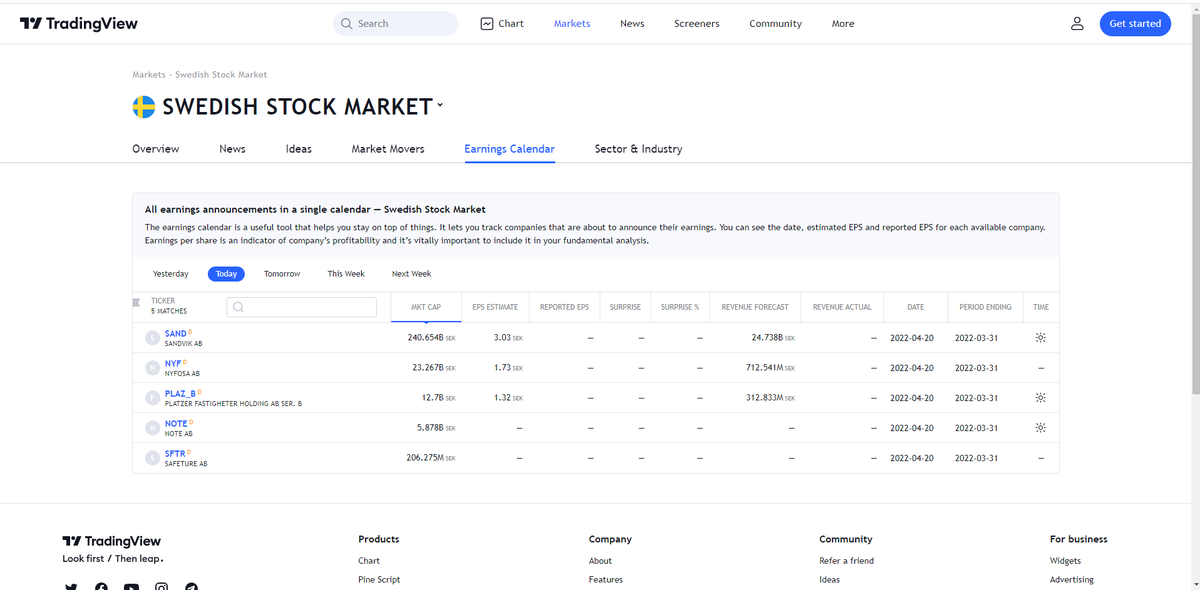Open Chart from the top navigation
1200x590 pixels.
coord(502,23)
